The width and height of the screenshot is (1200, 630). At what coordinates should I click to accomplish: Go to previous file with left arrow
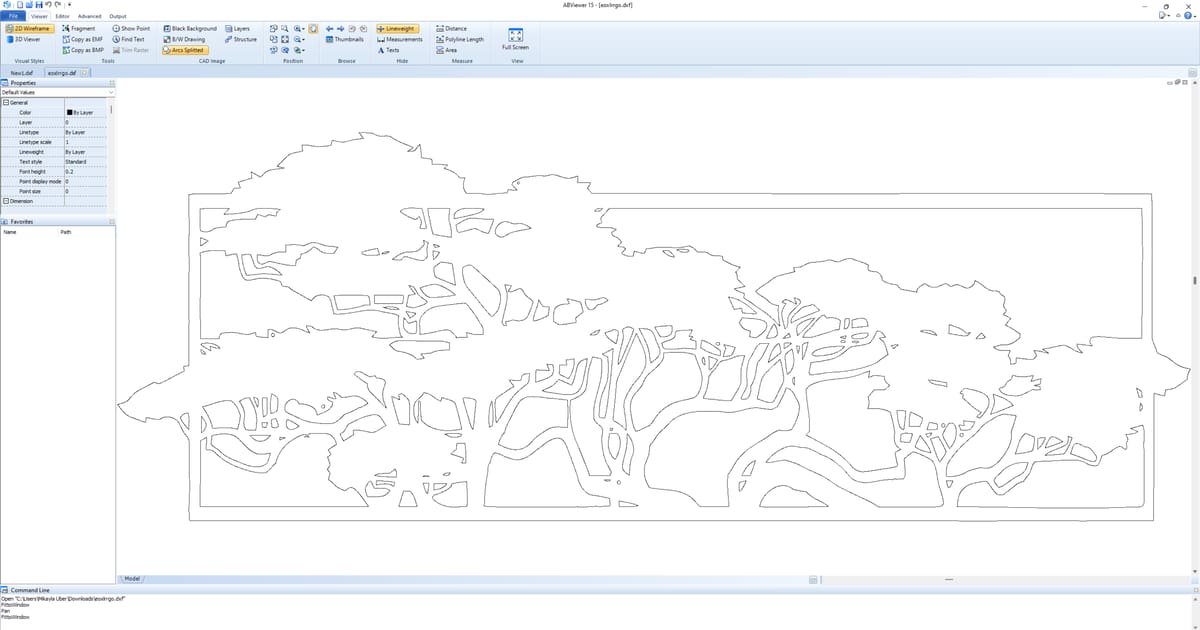click(329, 29)
